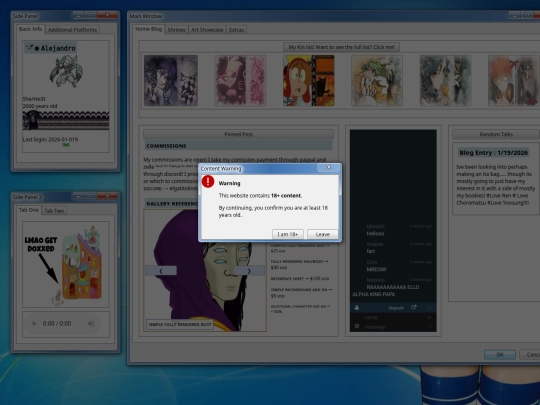Image resolution: width=540 pixels, height=405 pixels.
Task: Open the purple-haired checkered kin thumbnail
Action: (171, 80)
